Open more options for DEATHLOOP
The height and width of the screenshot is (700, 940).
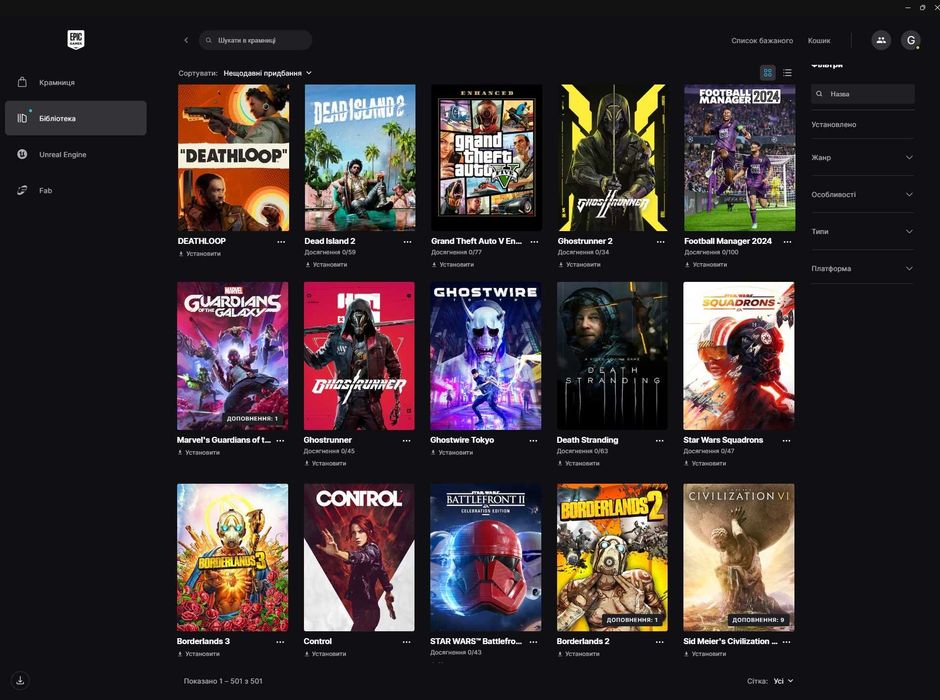(281, 242)
